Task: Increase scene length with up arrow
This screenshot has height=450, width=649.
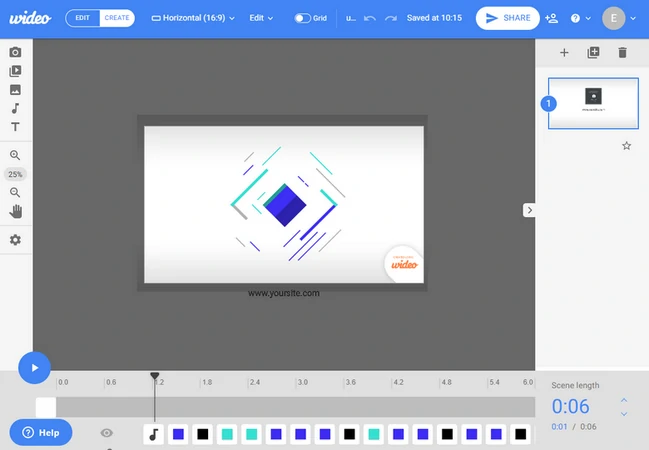Action: tap(624, 400)
